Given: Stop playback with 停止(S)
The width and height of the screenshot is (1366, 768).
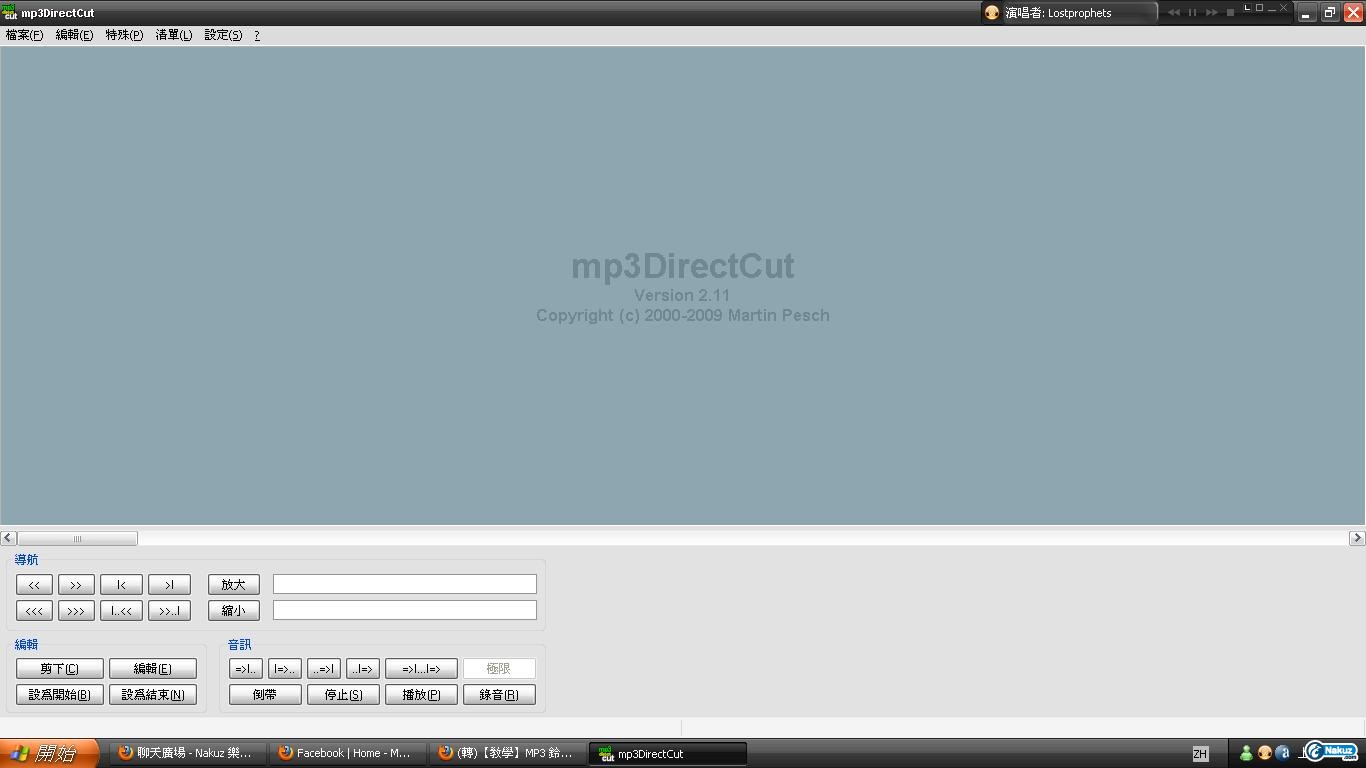Looking at the screenshot, I should (x=343, y=695).
